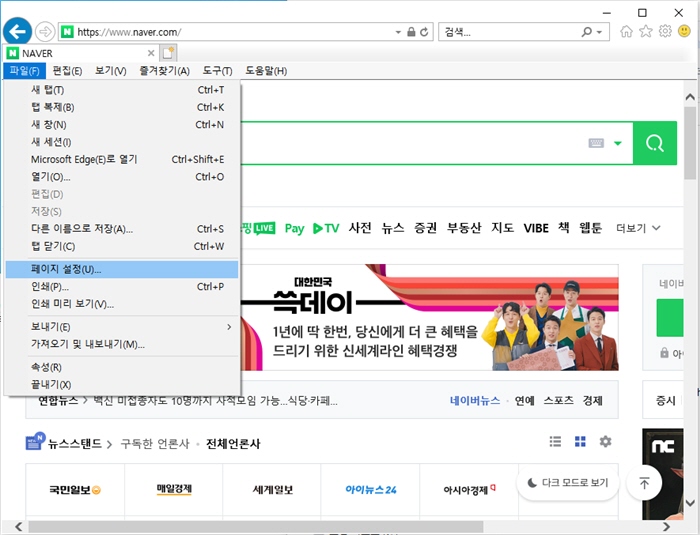This screenshot has width=700, height=535.
Task: Choose 새 세션(I) menu entry
Action: click(x=122, y=142)
